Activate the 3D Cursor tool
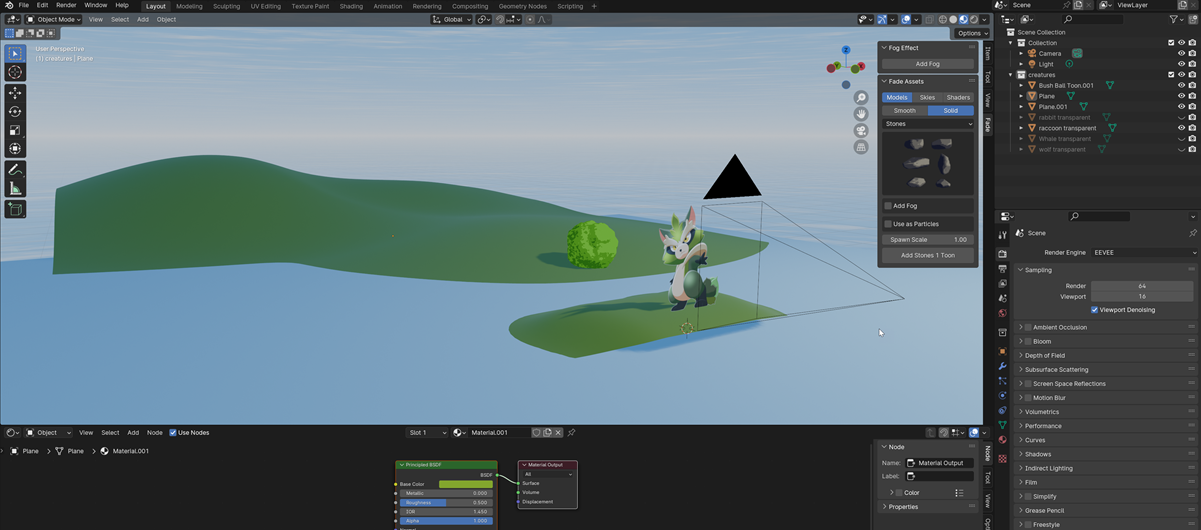The width and height of the screenshot is (1201, 530). tap(15, 72)
